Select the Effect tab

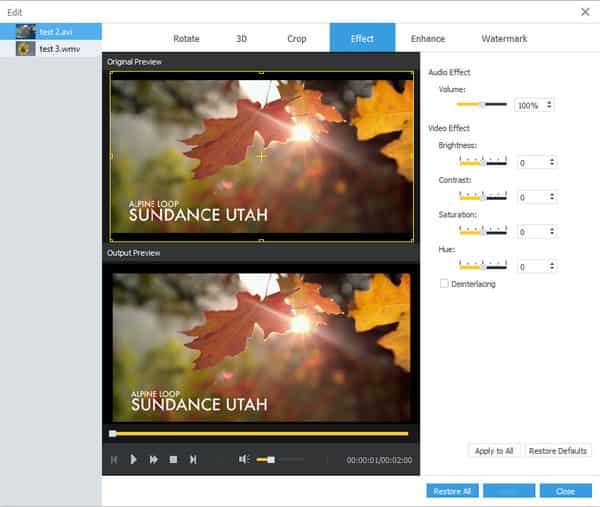[x=362, y=38]
